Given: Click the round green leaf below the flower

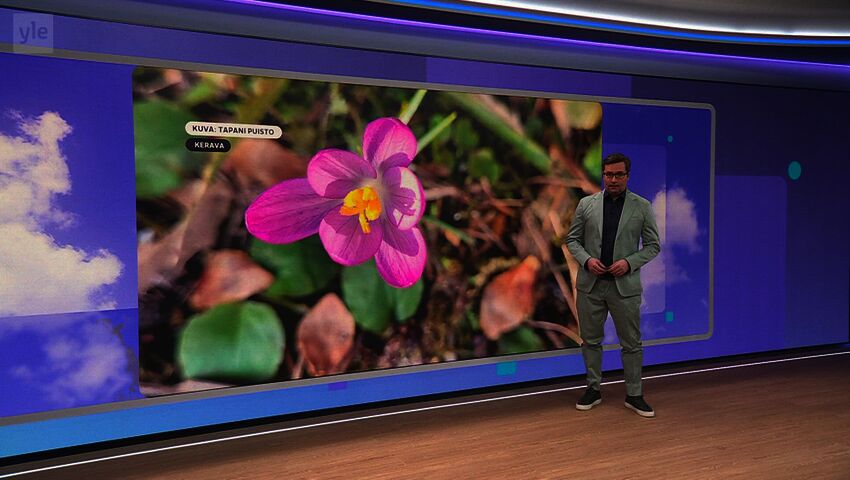Looking at the screenshot, I should [231, 341].
